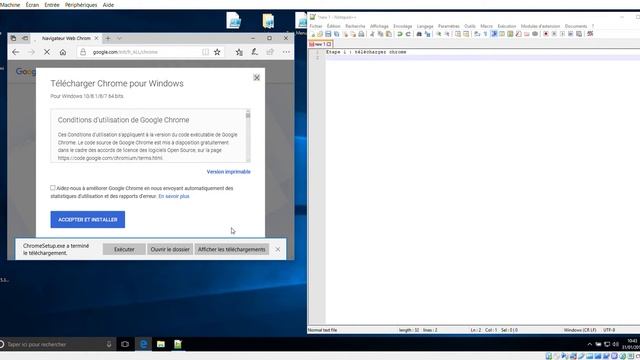This screenshot has width=640, height=360.
Task: Add page to favorites star icon
Action: coord(217,52)
